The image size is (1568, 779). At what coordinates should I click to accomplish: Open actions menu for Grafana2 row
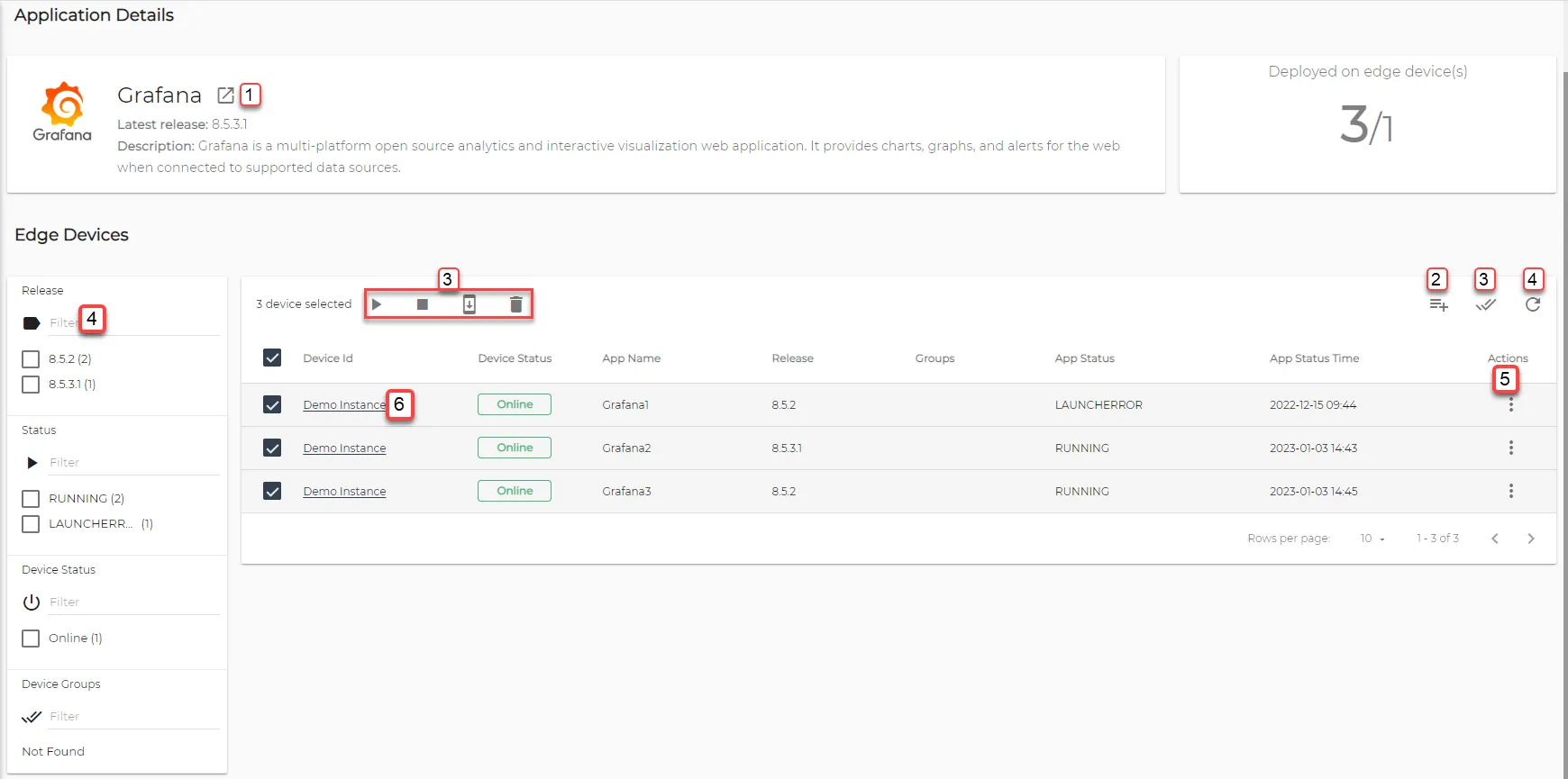(x=1511, y=448)
